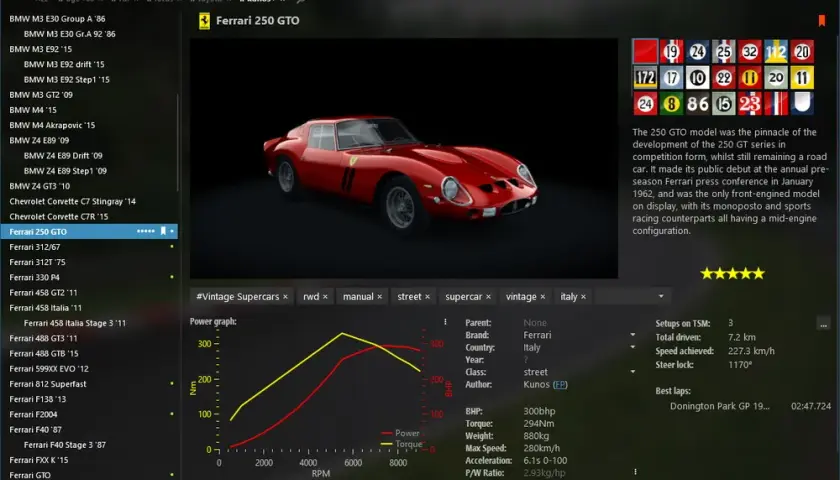This screenshot has width=840, height=480.
Task: Open the Setups on TSM ellipsis button
Action: click(823, 324)
